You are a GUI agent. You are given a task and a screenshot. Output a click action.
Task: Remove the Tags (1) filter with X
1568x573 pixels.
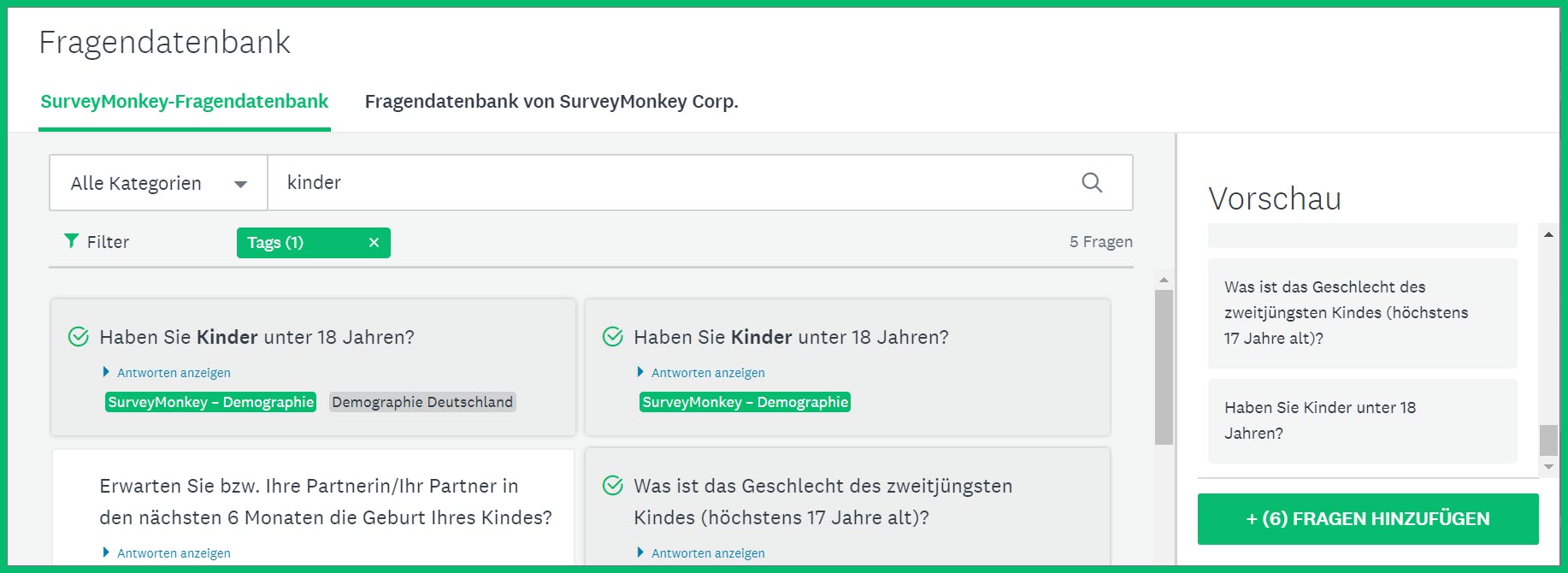374,243
